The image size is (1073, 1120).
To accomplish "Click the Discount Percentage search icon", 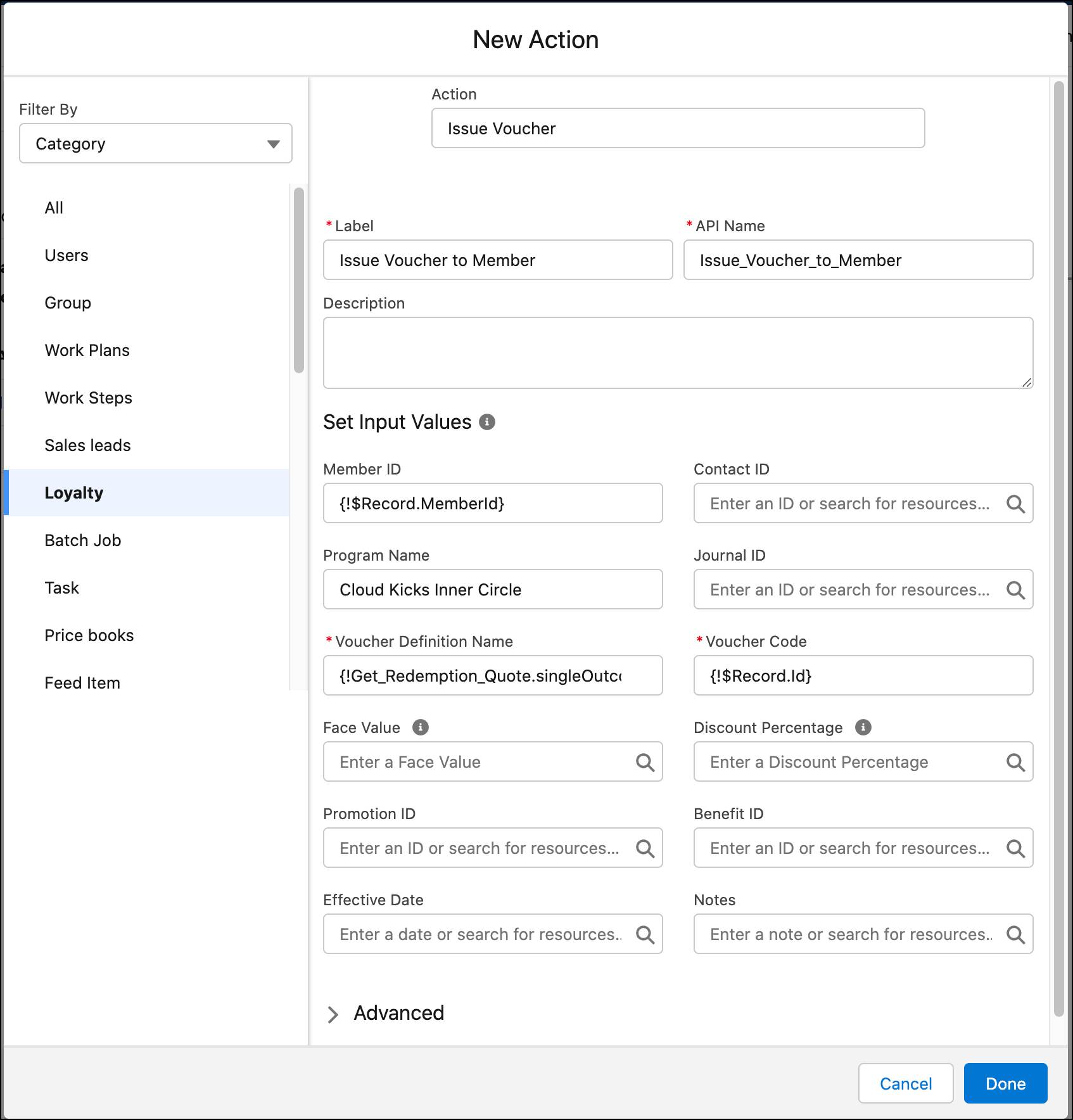I will pyautogui.click(x=1017, y=762).
